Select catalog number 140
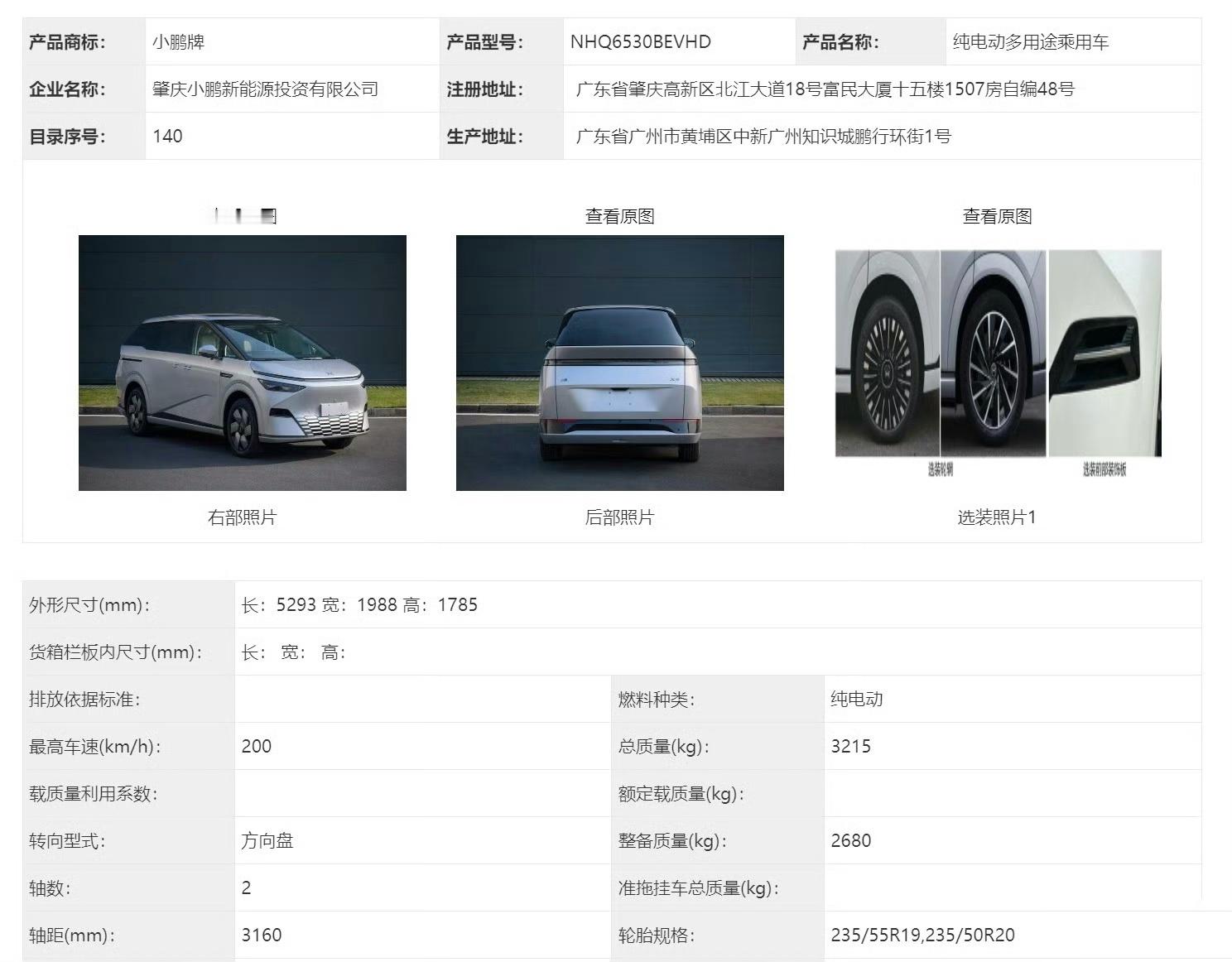Viewport: 1232px width, 962px height. [x=168, y=136]
